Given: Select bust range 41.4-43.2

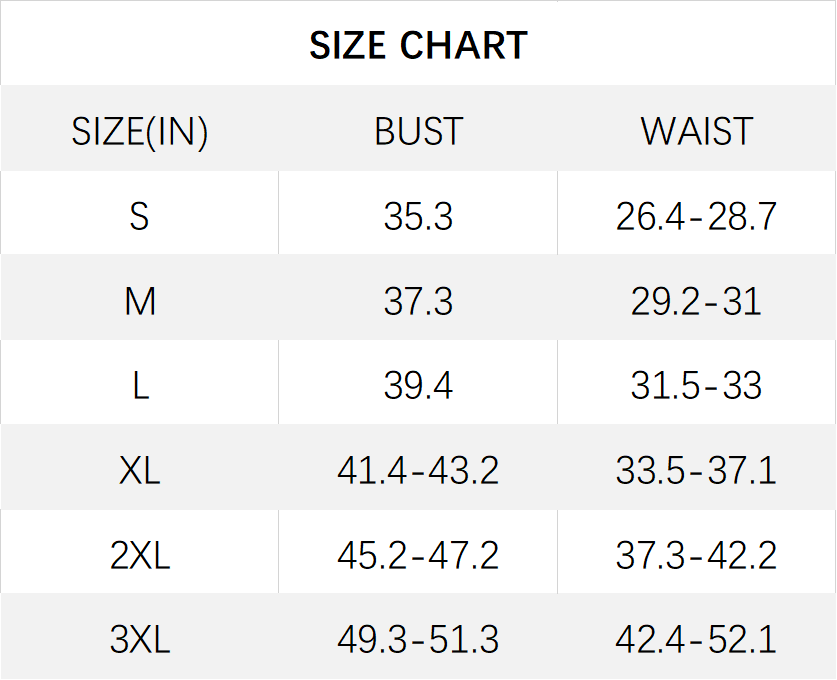Looking at the screenshot, I should click(x=418, y=471).
